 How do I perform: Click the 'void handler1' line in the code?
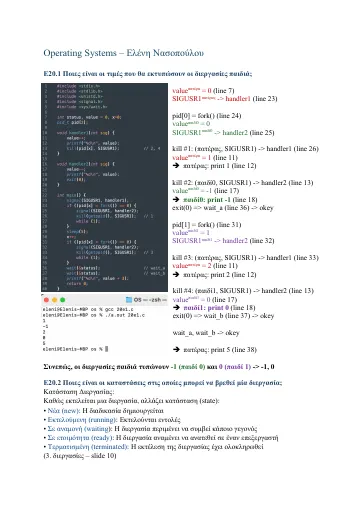pos(85,133)
